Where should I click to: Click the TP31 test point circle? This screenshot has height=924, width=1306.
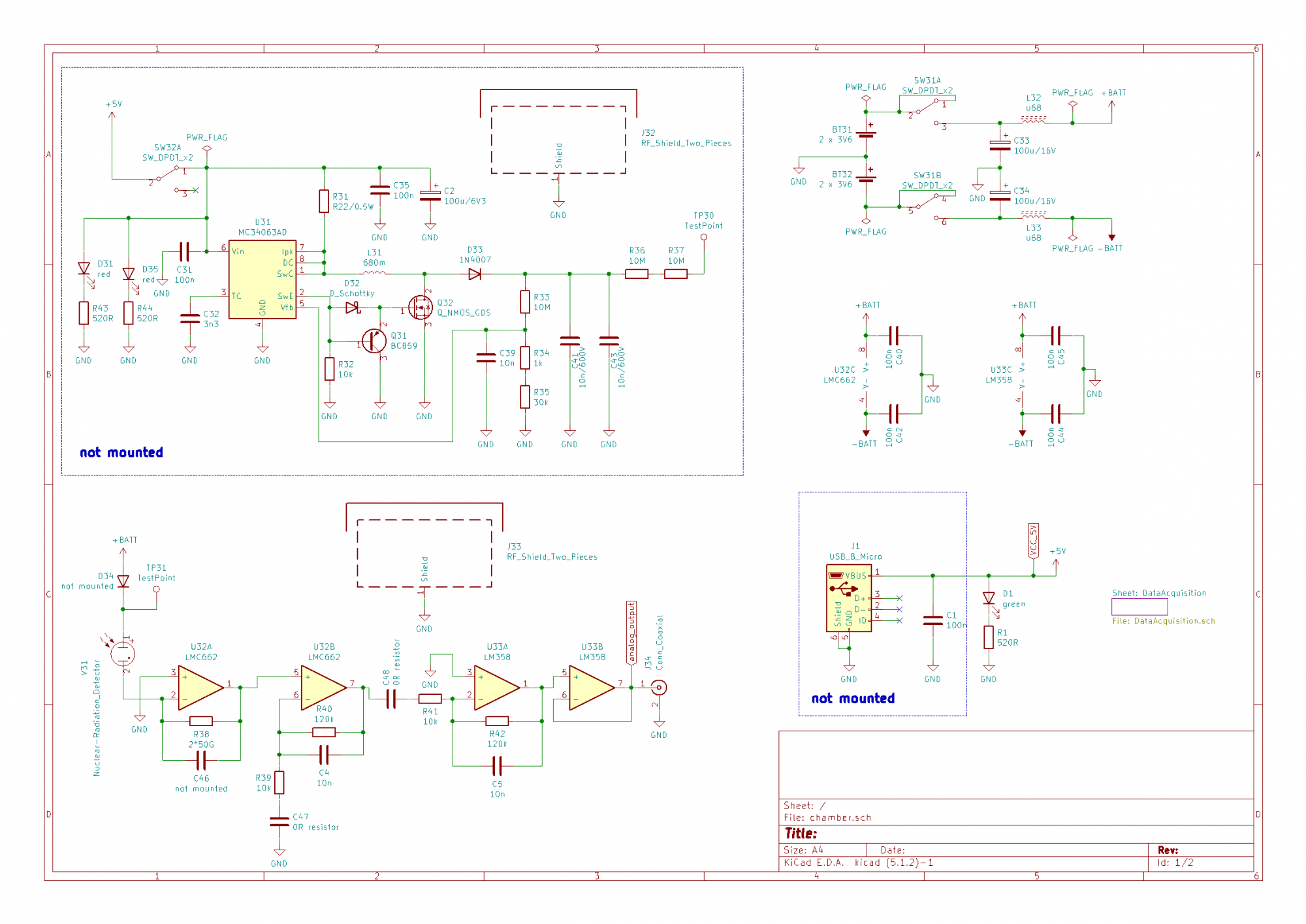click(x=157, y=589)
